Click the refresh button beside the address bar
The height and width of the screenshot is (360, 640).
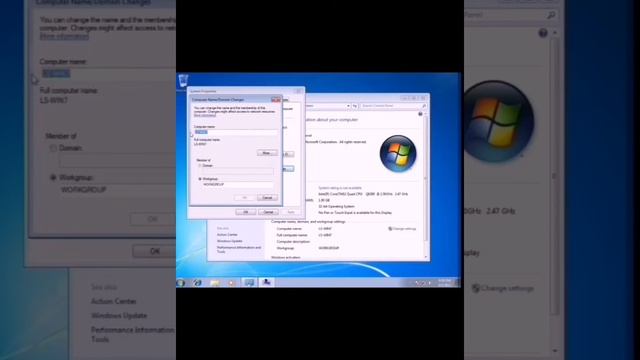click(x=355, y=106)
